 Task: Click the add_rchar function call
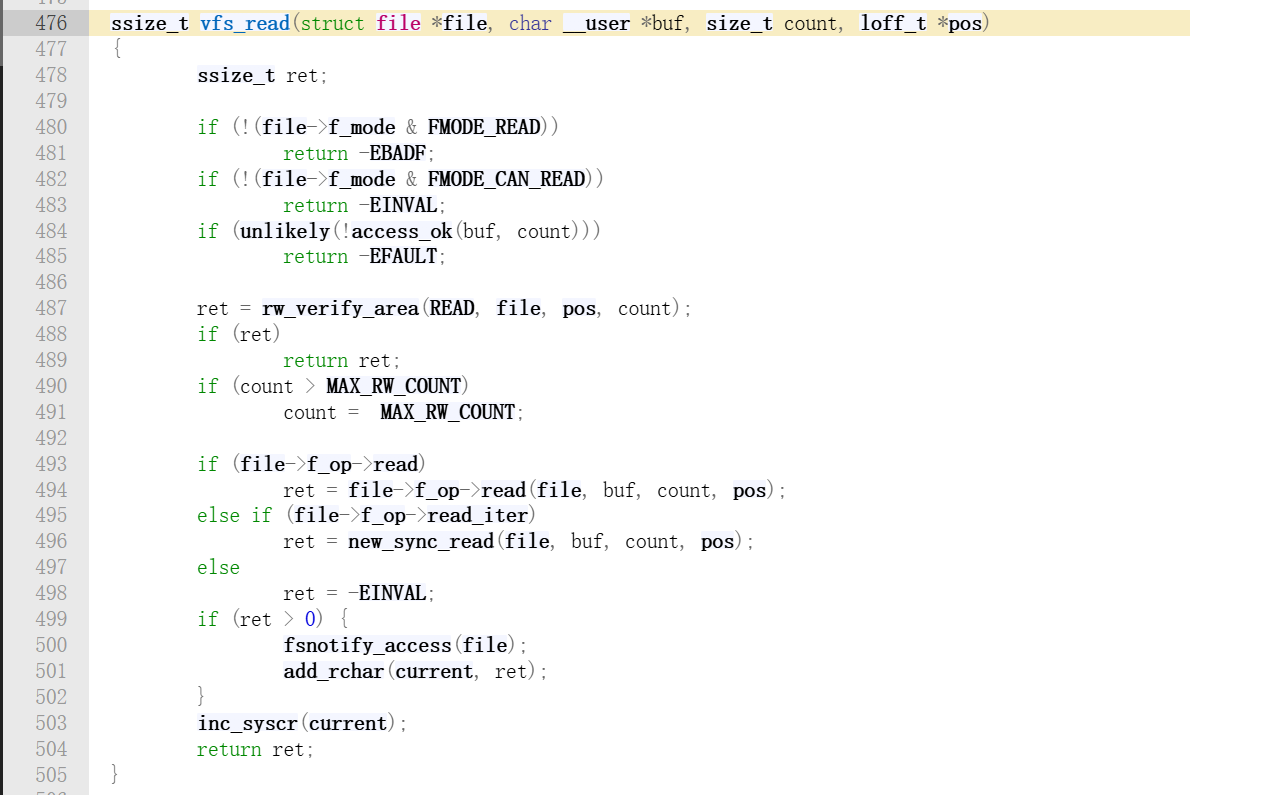(x=334, y=672)
